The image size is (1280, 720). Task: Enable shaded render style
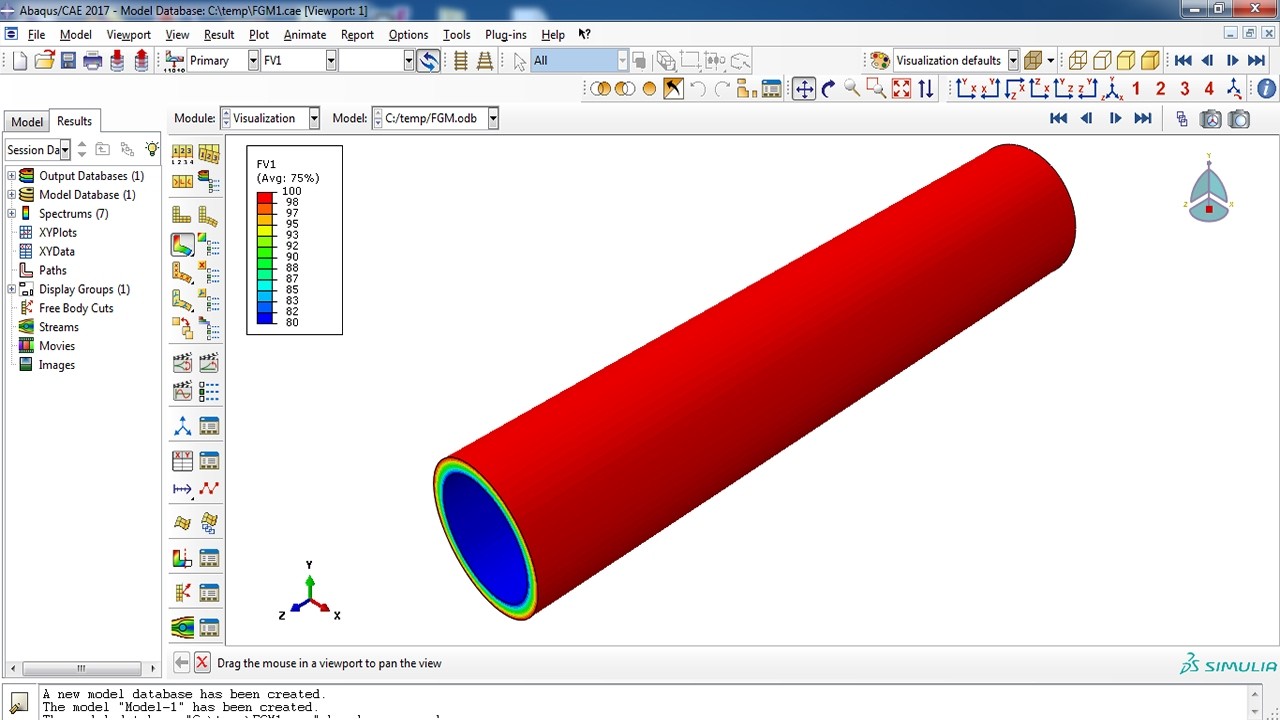(x=1150, y=61)
